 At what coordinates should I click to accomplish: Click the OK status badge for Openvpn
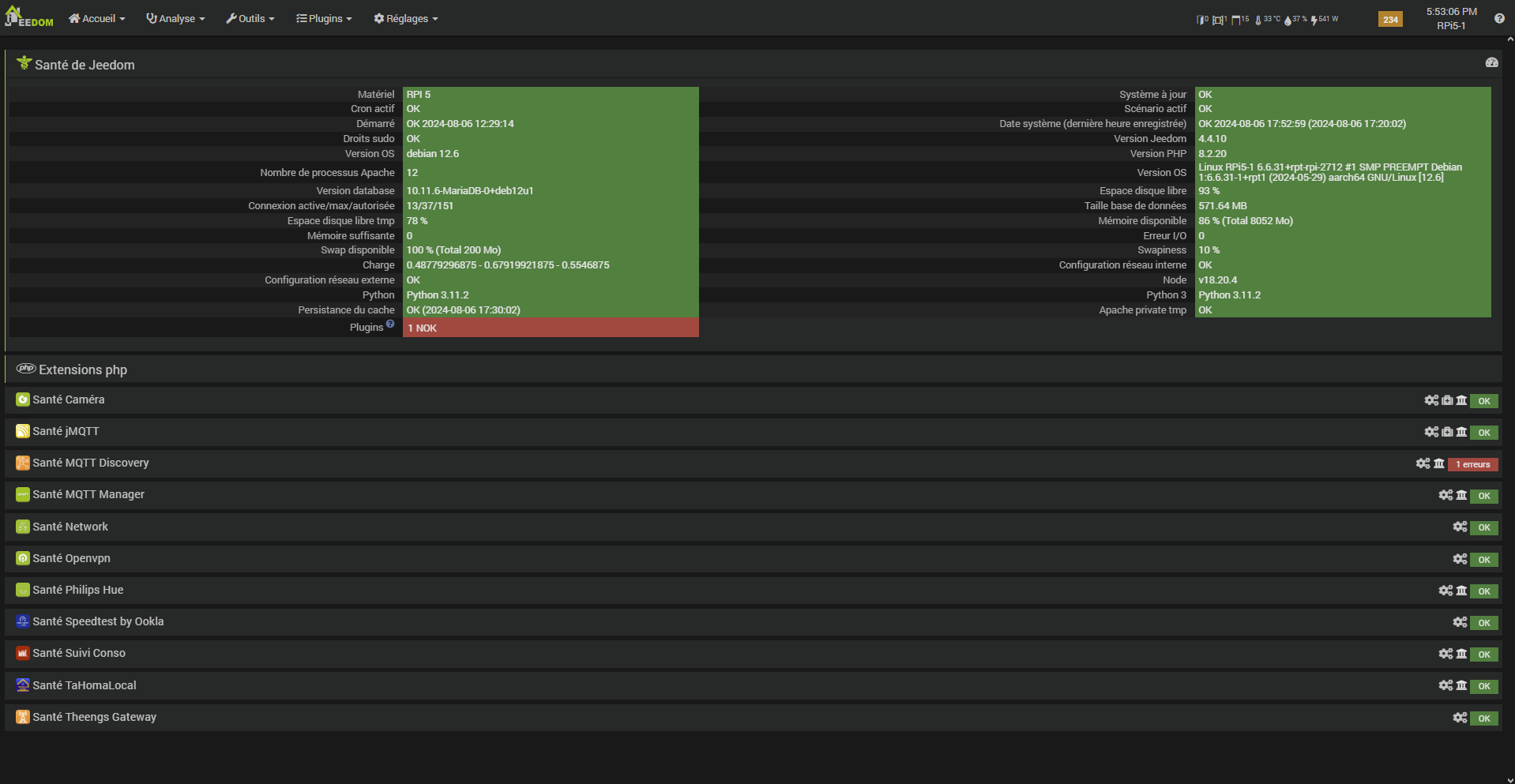point(1484,560)
